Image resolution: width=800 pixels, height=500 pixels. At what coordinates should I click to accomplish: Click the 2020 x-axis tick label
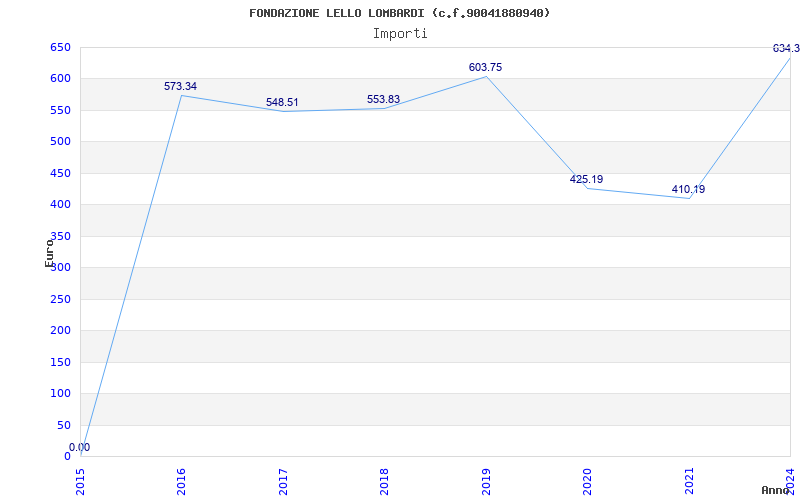coord(587,482)
